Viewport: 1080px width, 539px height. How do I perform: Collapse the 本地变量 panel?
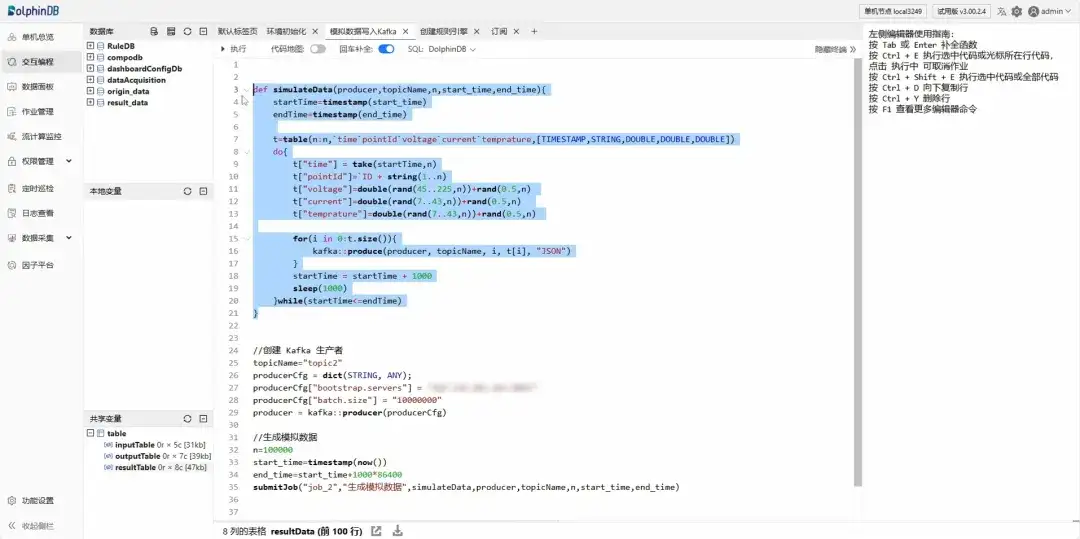tap(203, 191)
